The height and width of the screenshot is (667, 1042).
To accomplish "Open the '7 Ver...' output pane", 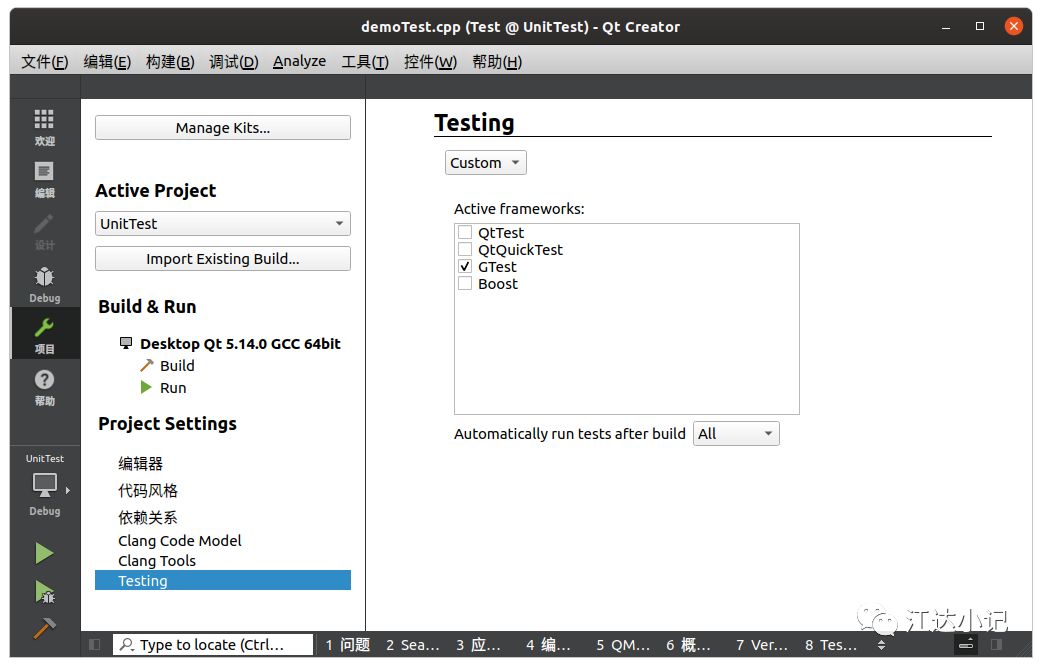I will coord(762,644).
